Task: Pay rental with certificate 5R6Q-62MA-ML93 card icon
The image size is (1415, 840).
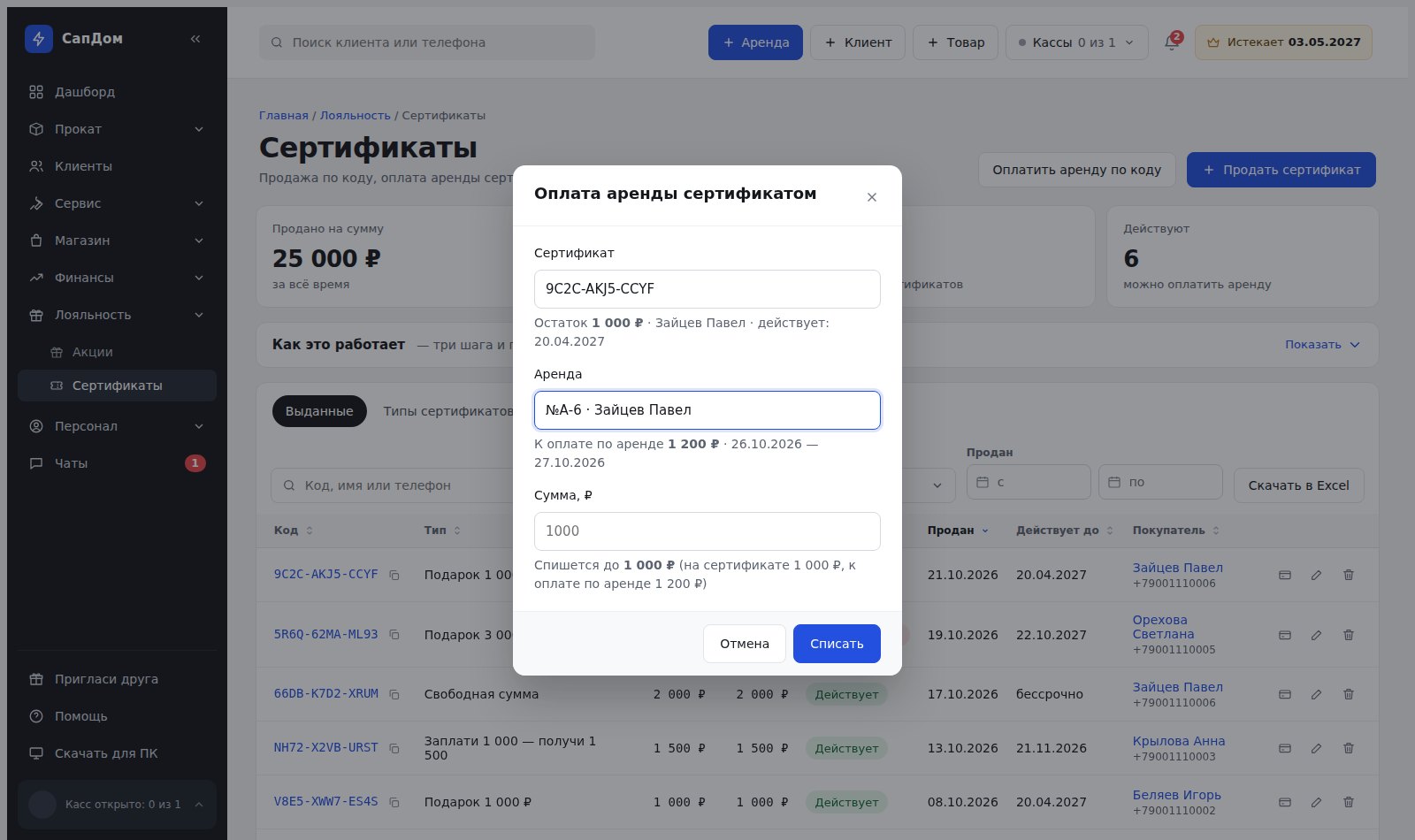Action: 1285,635
